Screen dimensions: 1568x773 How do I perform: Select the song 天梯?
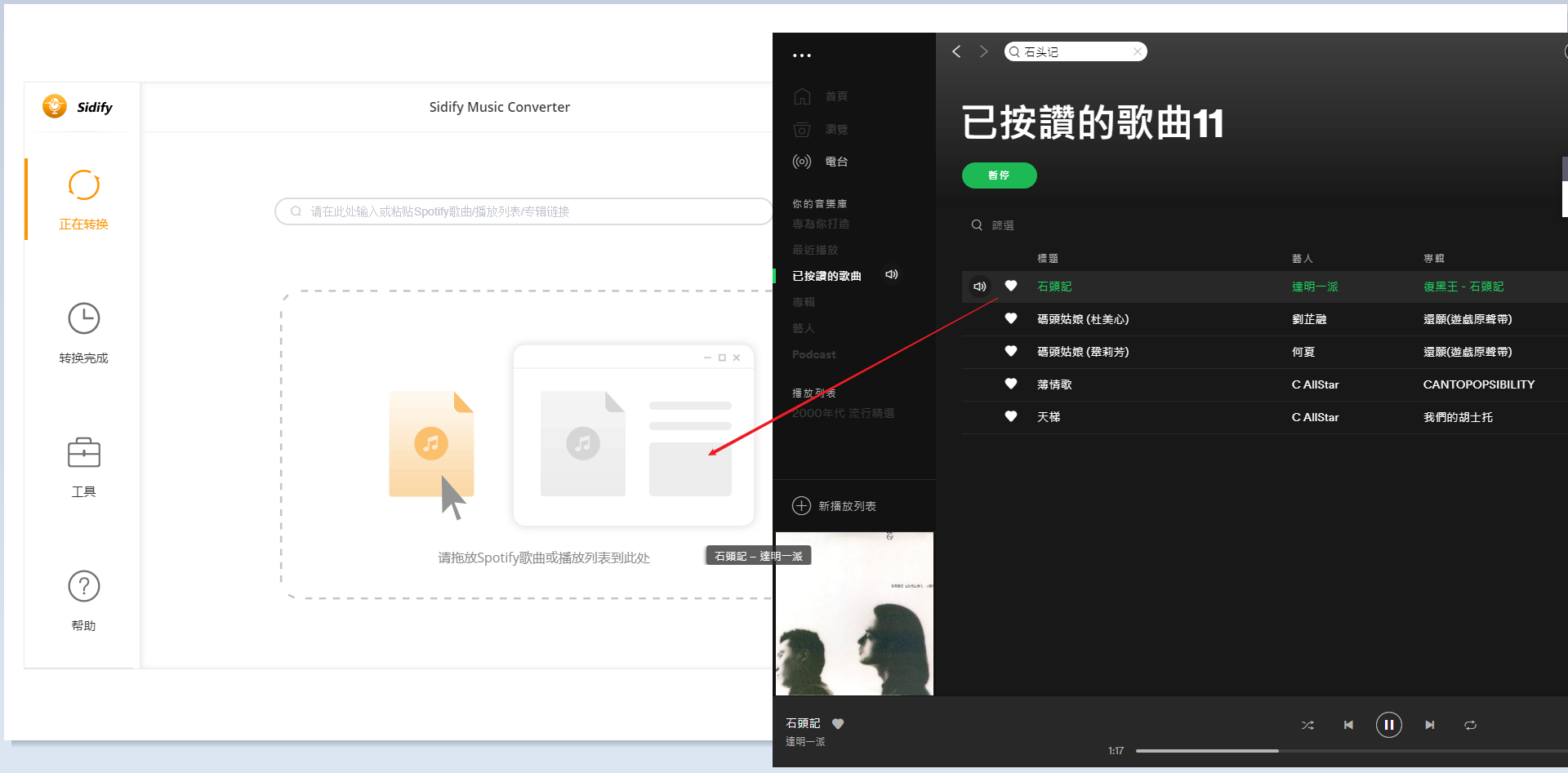pyautogui.click(x=1049, y=417)
